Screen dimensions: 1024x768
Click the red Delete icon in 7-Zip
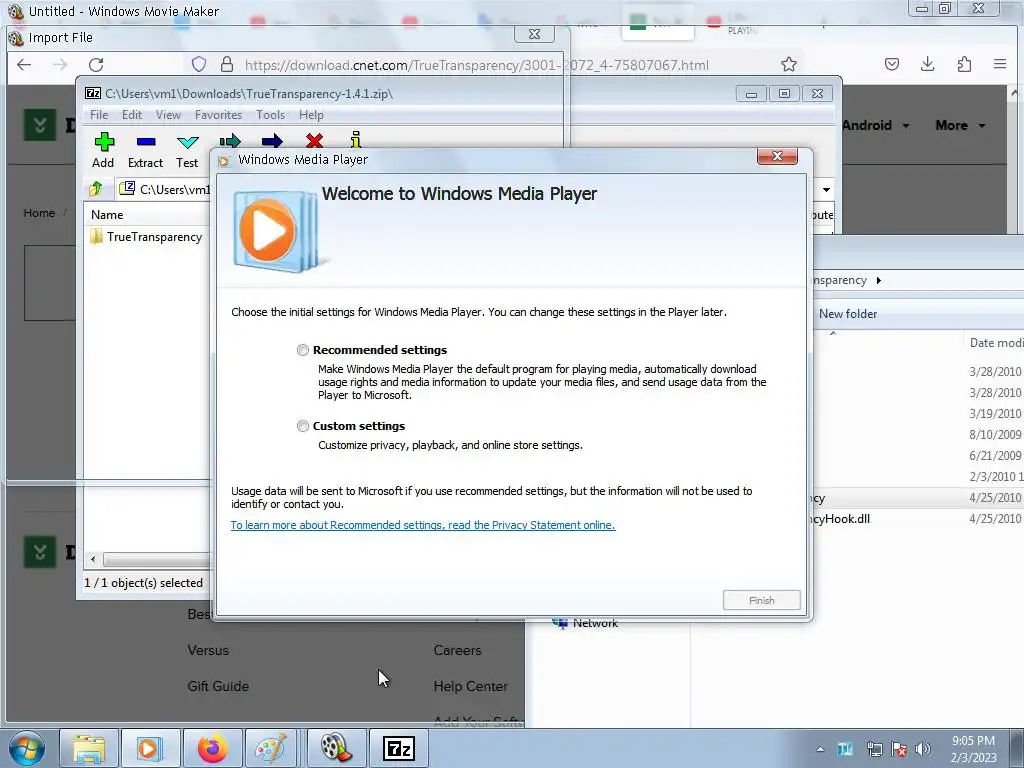(x=314, y=140)
